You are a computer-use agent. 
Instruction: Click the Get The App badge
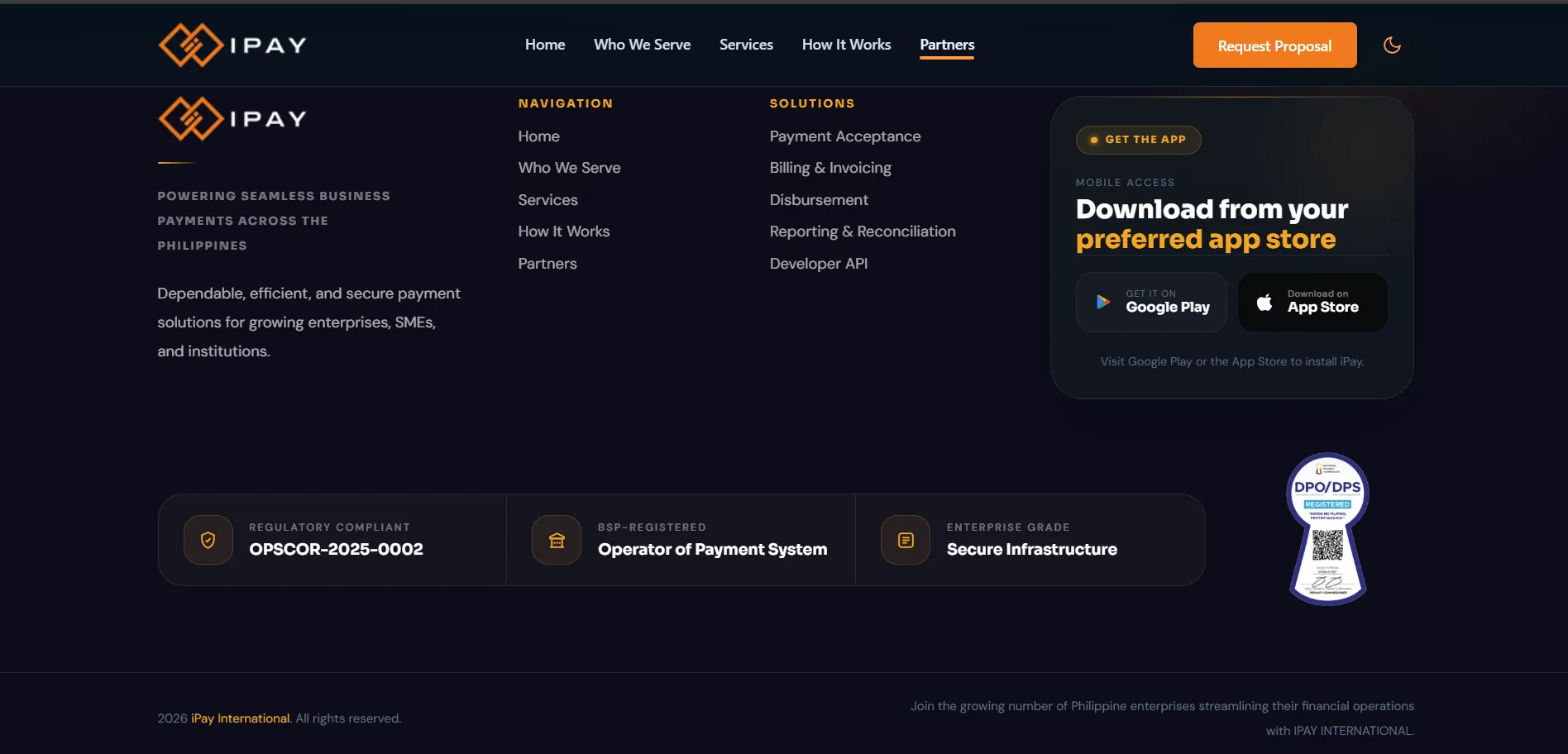1138,140
